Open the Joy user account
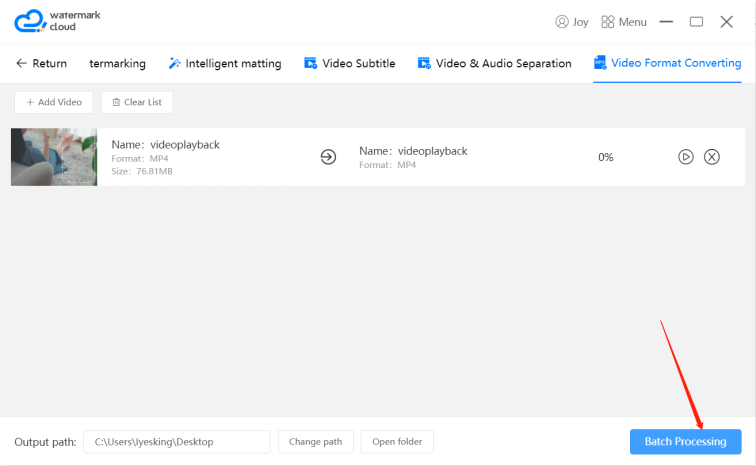This screenshot has height=466, width=756. [572, 22]
